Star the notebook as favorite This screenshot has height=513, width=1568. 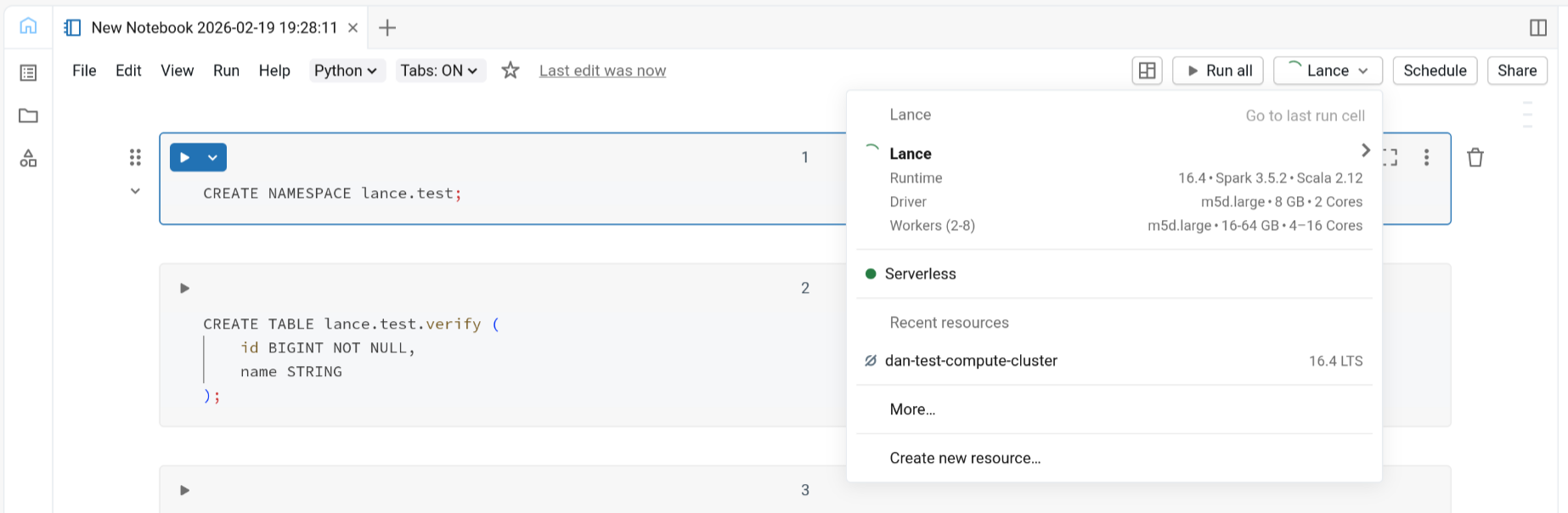pos(510,70)
